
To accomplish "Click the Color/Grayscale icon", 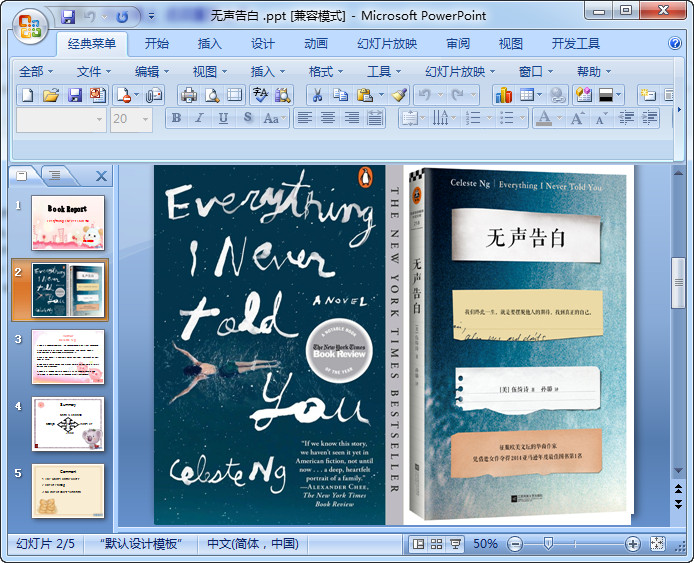I will point(605,95).
